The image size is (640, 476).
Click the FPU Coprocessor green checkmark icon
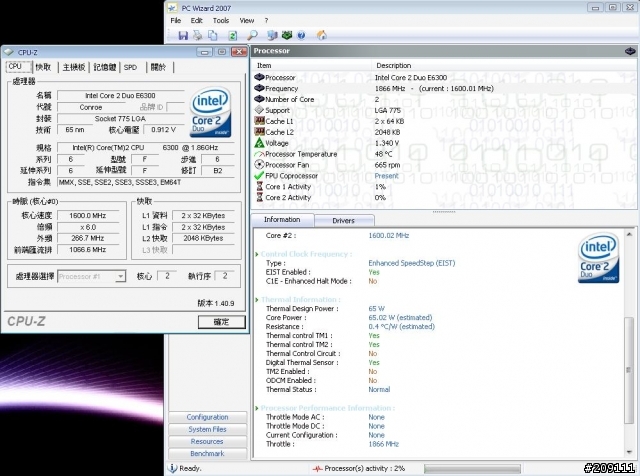tap(259, 176)
